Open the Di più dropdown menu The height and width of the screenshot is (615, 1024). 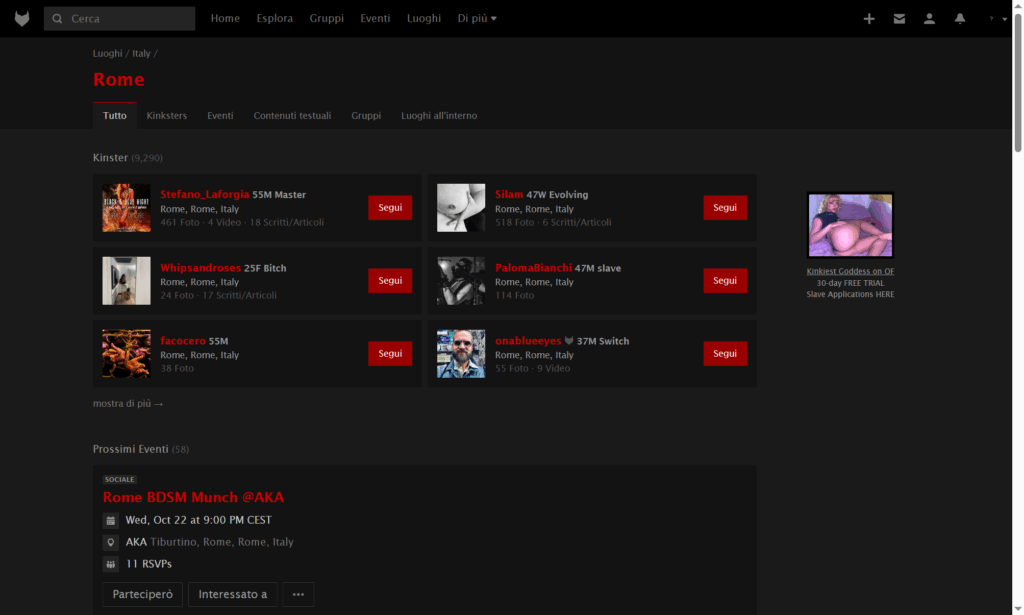[477, 18]
